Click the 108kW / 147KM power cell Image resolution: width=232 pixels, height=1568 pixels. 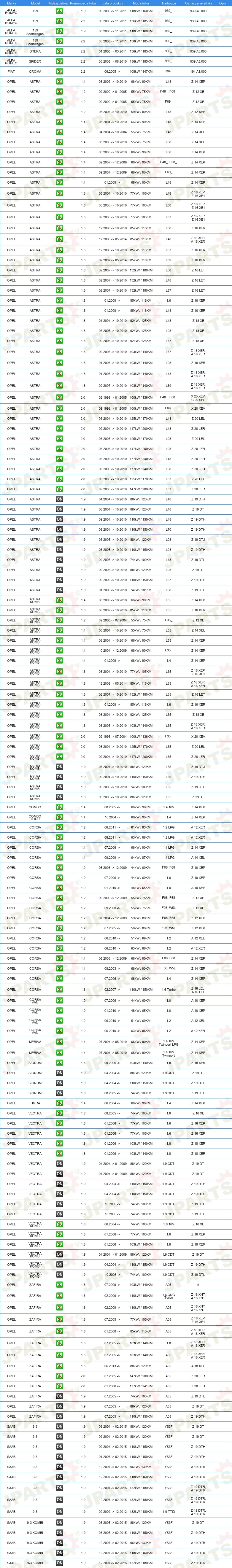[x=141, y=72]
